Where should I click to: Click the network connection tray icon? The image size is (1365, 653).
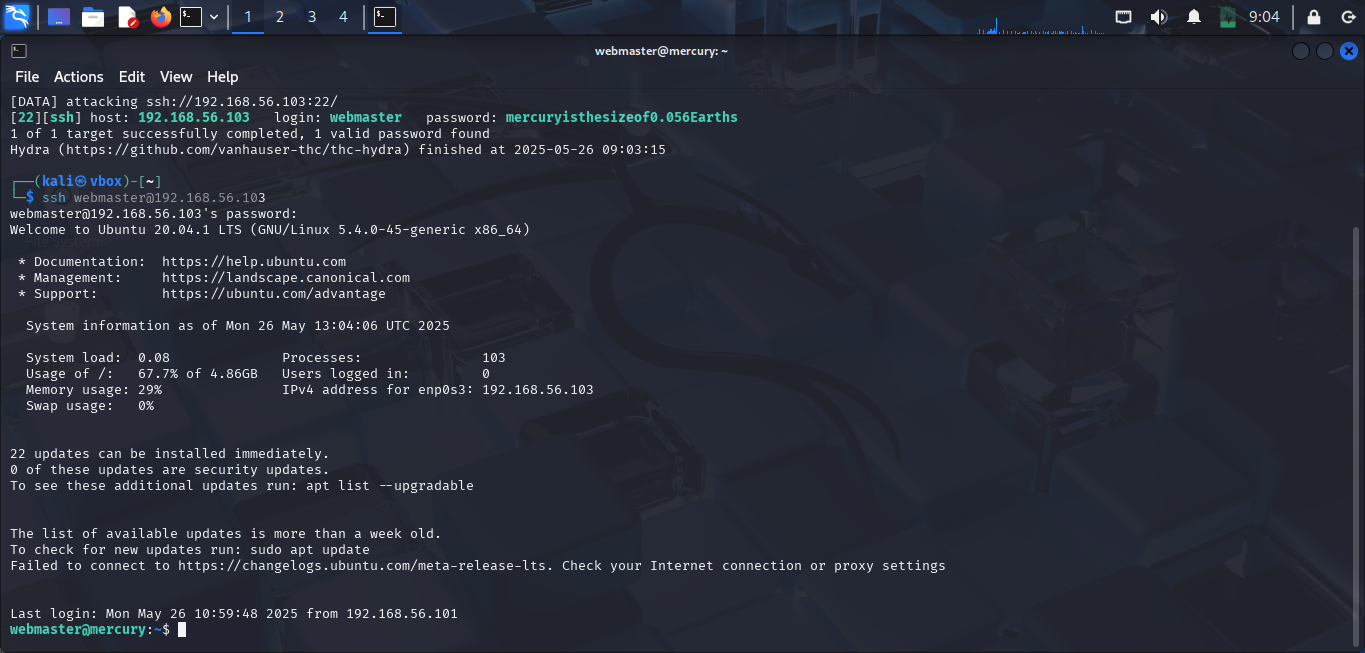(1123, 16)
